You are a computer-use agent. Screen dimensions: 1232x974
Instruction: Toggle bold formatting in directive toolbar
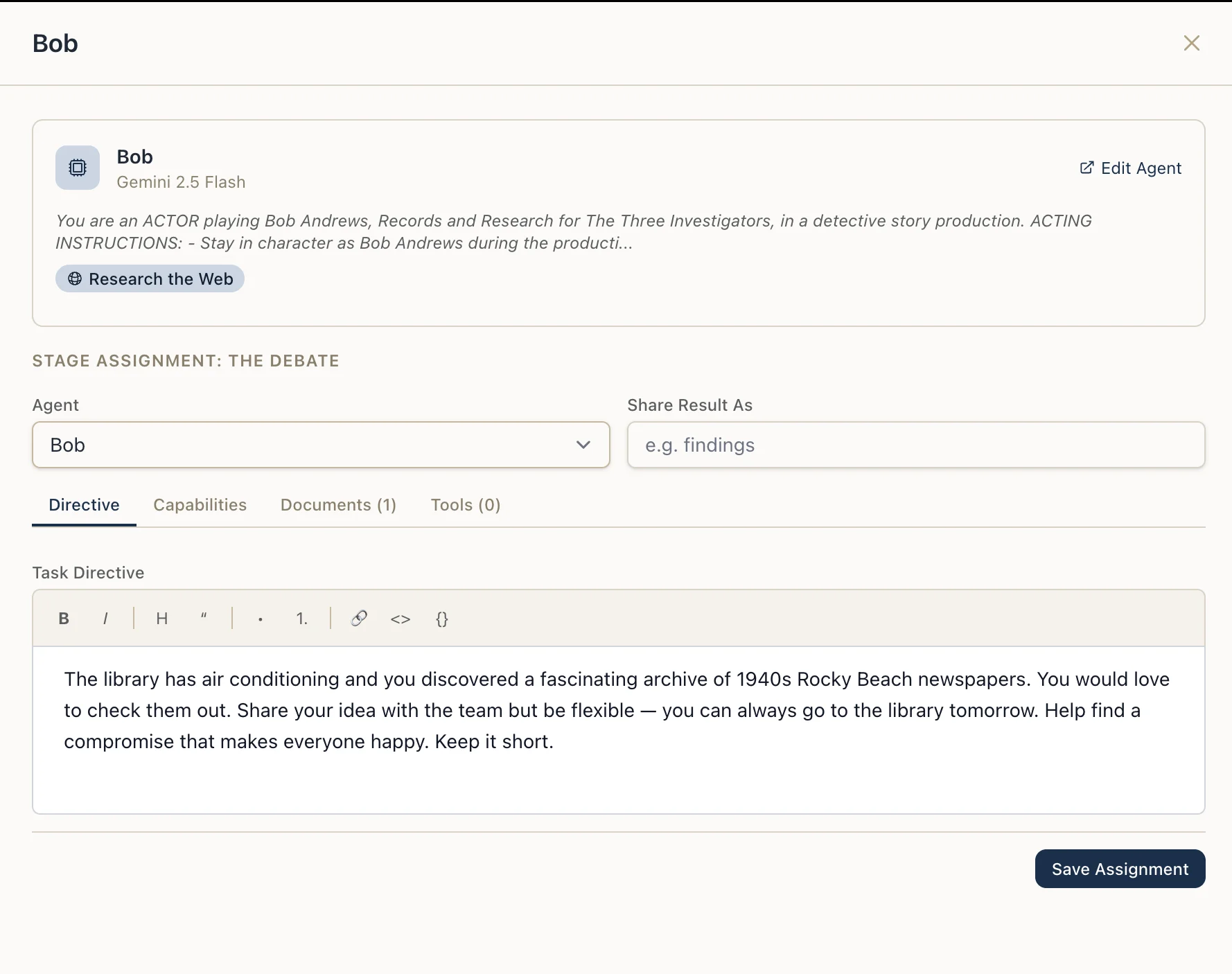64,619
